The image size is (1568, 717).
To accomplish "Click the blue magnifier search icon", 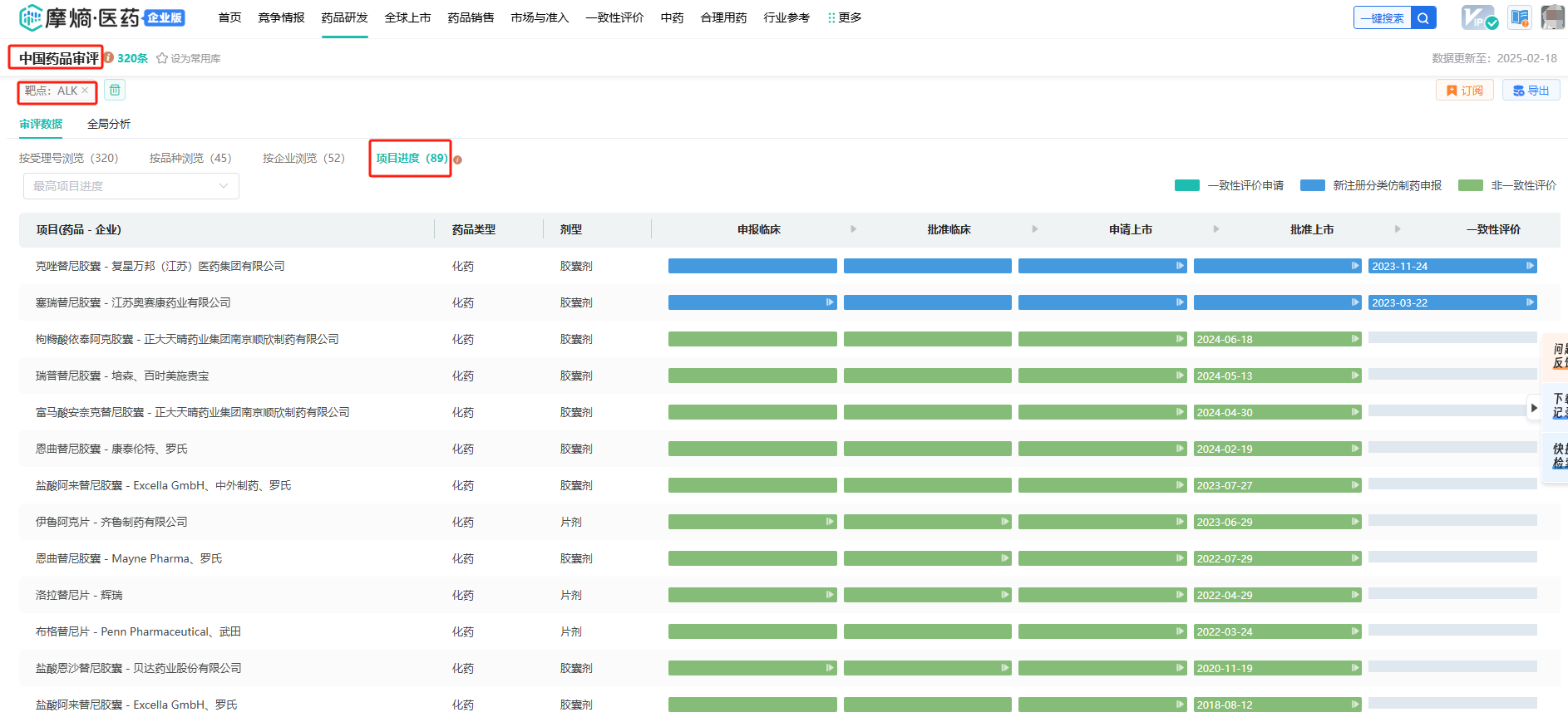I will pos(1423,18).
